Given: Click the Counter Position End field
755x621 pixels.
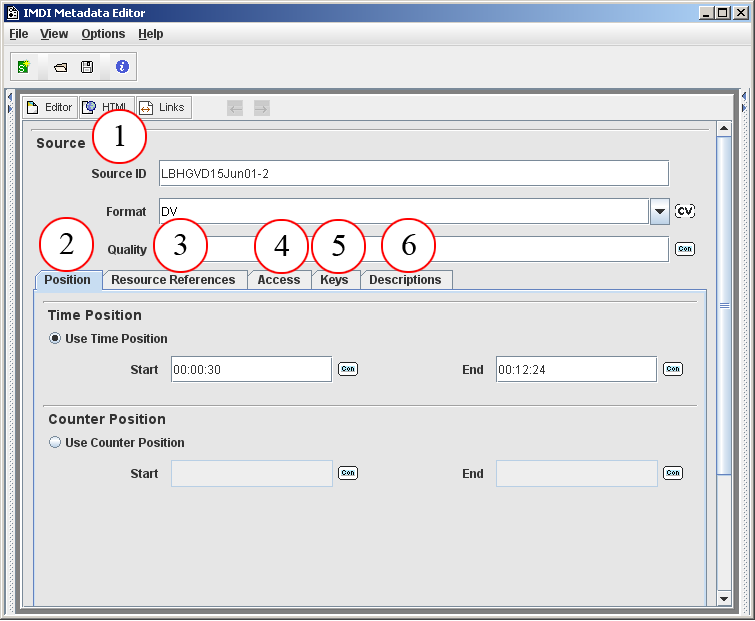Looking at the screenshot, I should point(576,473).
